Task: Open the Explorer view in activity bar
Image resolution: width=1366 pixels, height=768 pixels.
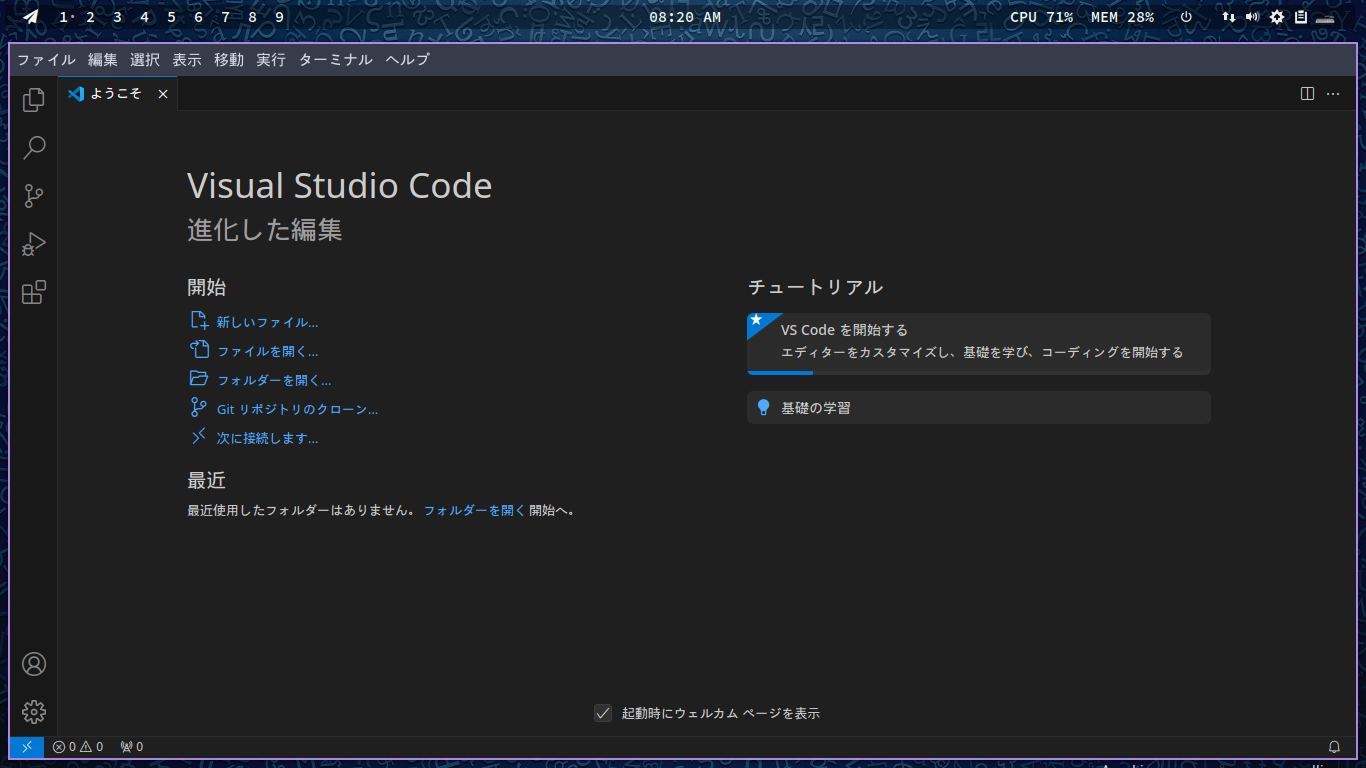Action: 34,100
